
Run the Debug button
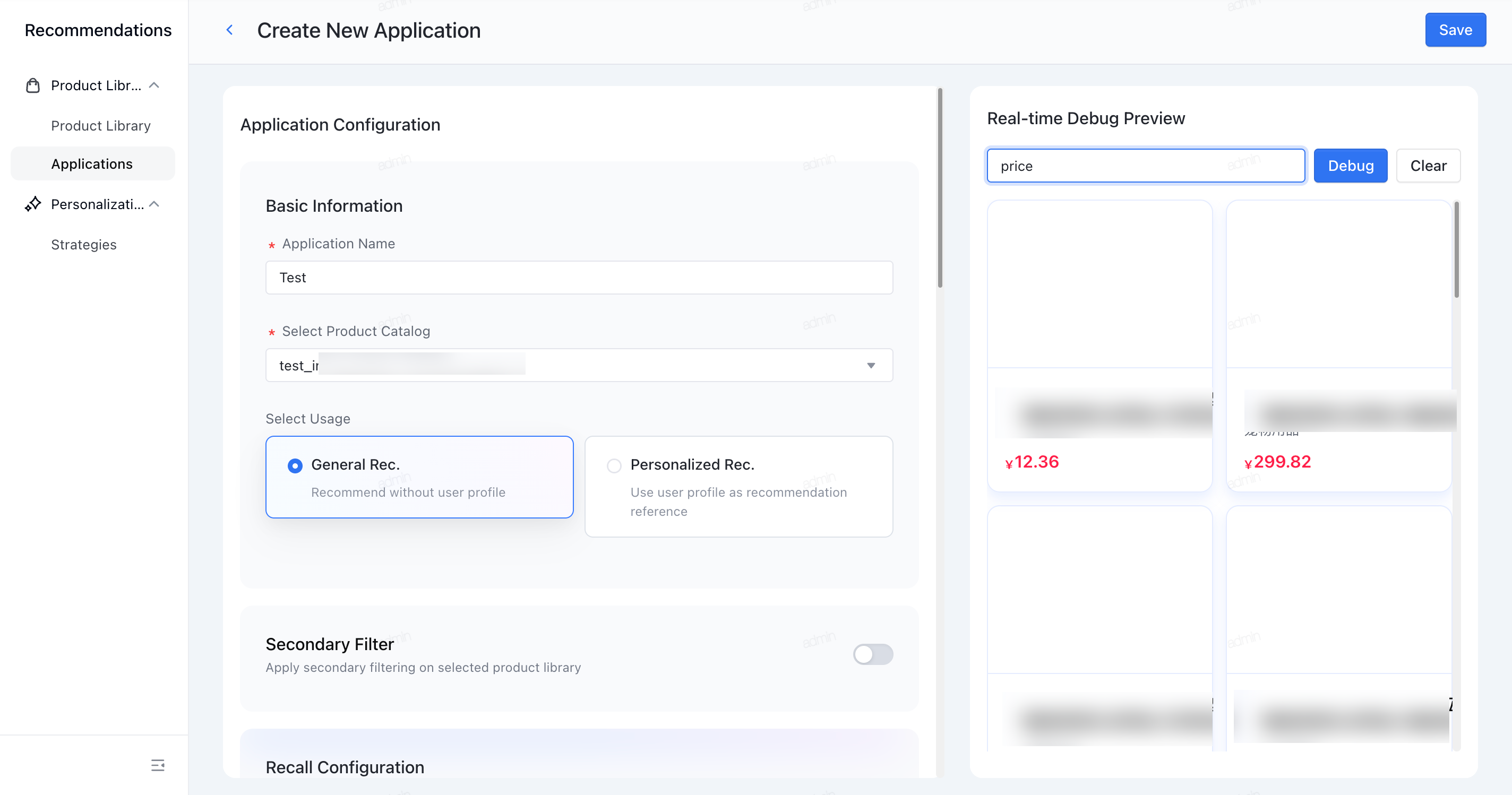click(1350, 166)
